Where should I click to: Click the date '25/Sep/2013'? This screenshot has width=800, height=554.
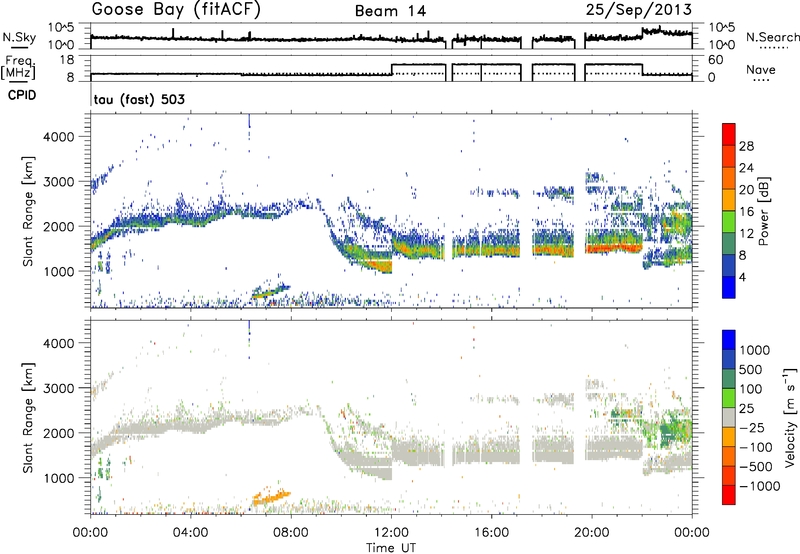638,10
